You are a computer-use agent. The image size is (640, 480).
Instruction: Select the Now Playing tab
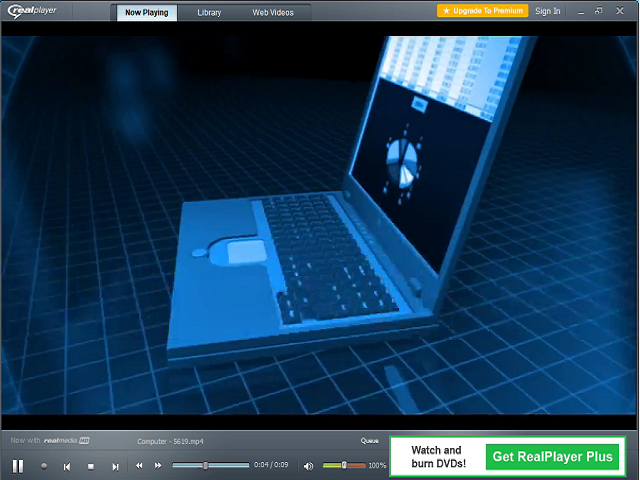point(147,13)
